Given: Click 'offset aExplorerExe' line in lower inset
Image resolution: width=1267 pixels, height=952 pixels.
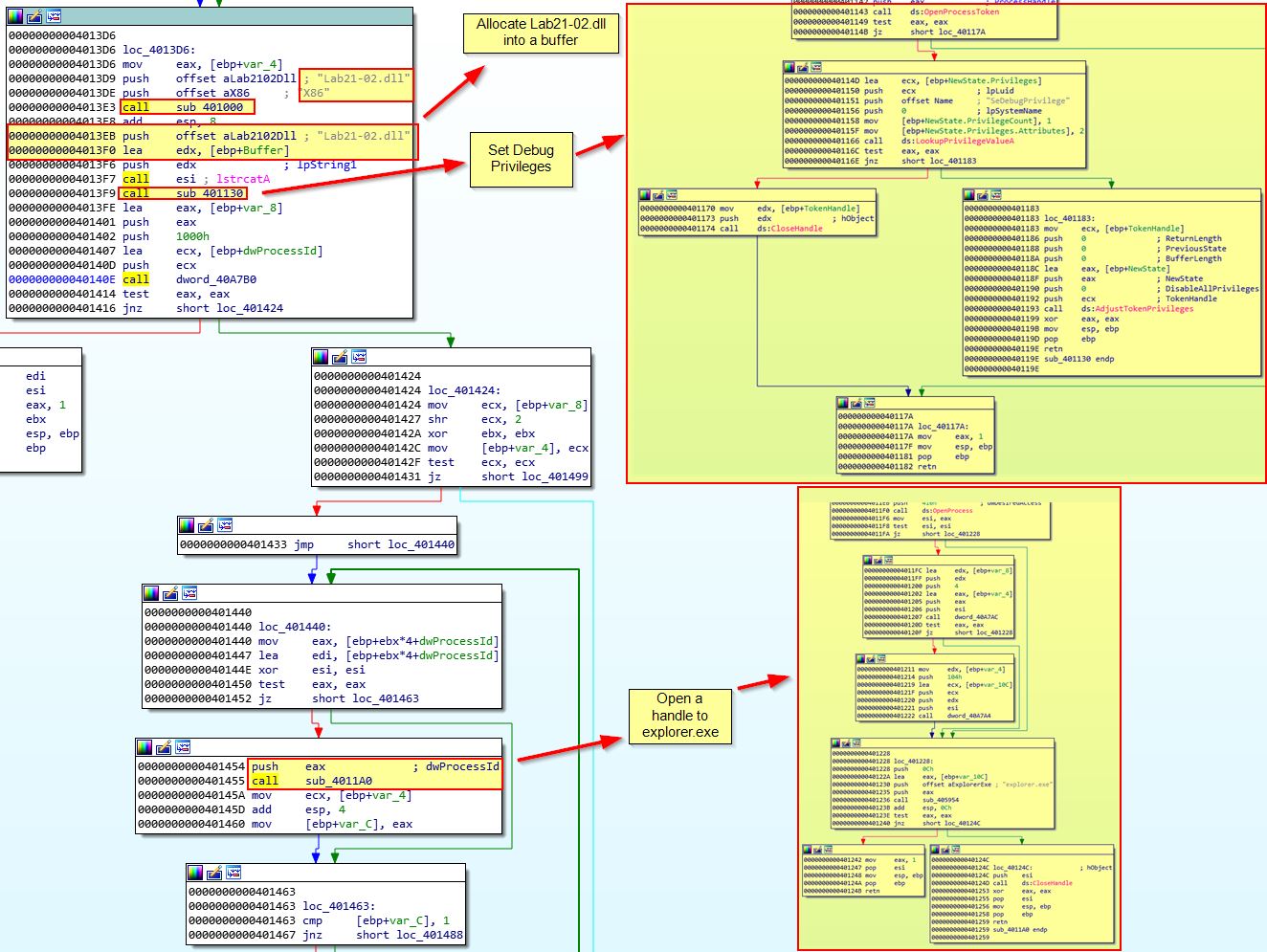Looking at the screenshot, I should point(972,785).
